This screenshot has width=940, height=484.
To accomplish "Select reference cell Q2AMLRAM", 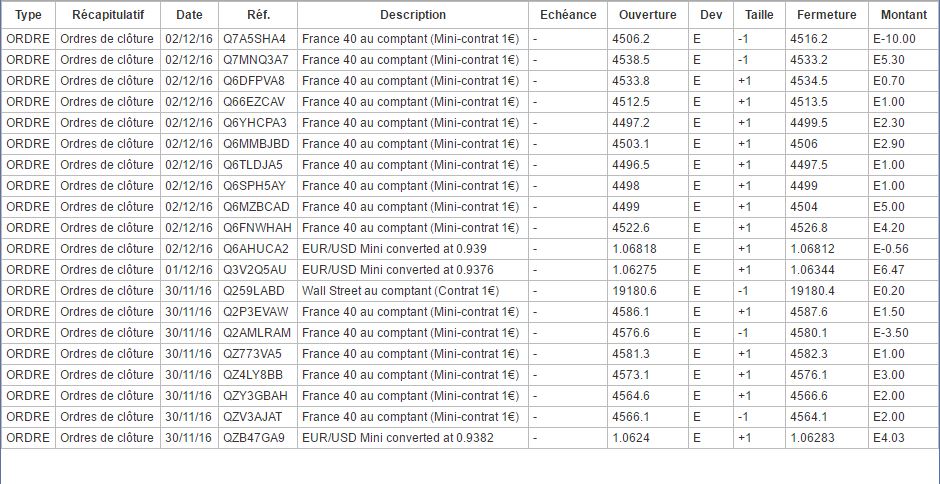I will coord(257,333).
